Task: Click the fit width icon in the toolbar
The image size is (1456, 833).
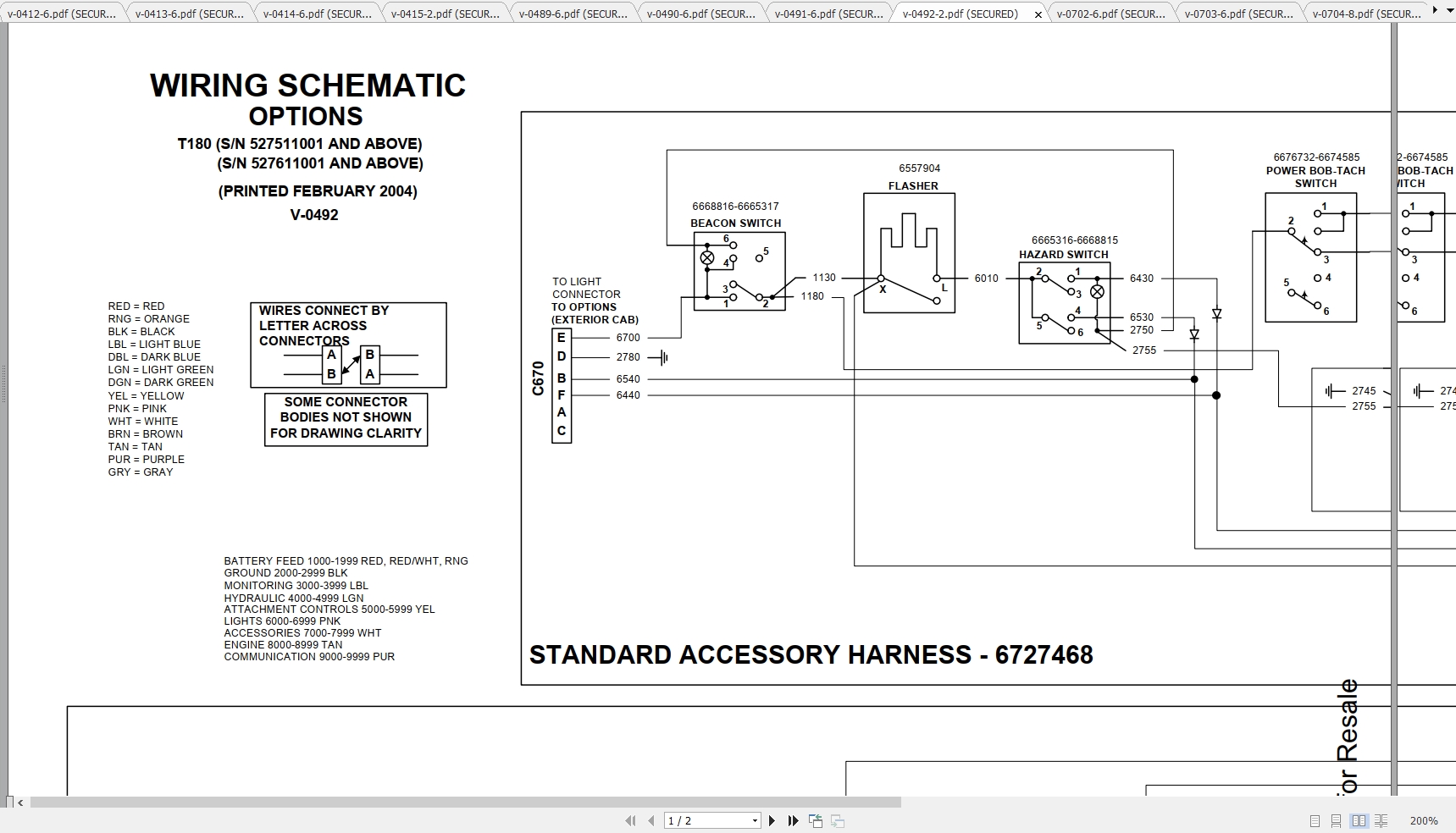Action: coord(838,821)
